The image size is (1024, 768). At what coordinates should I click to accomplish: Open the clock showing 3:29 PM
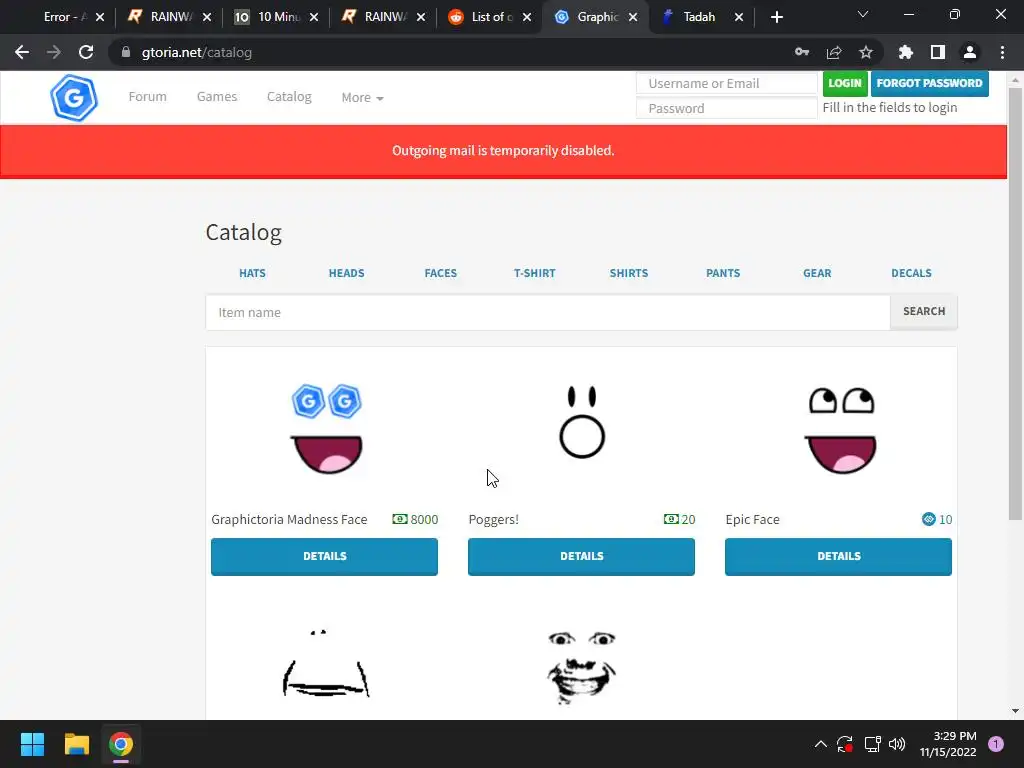(948, 744)
